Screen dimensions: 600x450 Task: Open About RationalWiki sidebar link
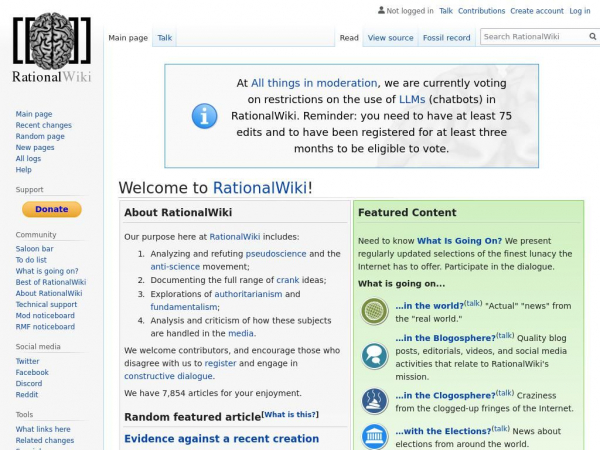click(x=49, y=293)
